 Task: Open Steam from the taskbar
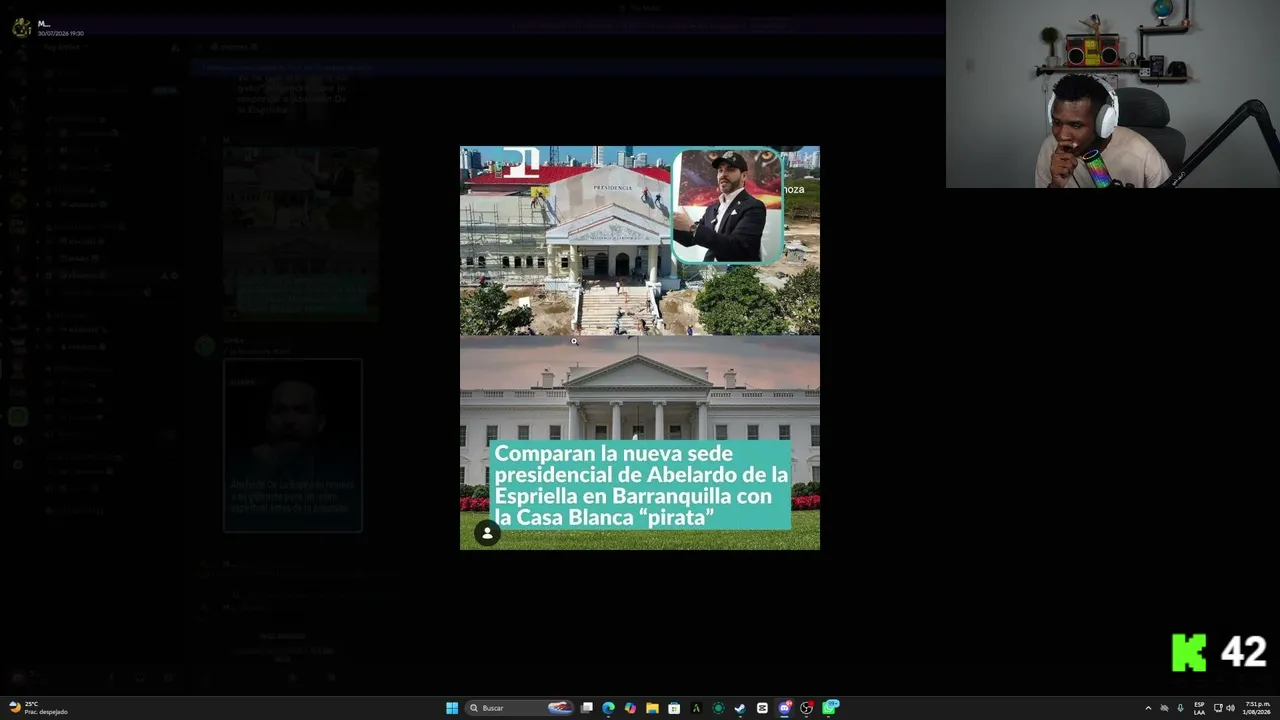pos(740,708)
